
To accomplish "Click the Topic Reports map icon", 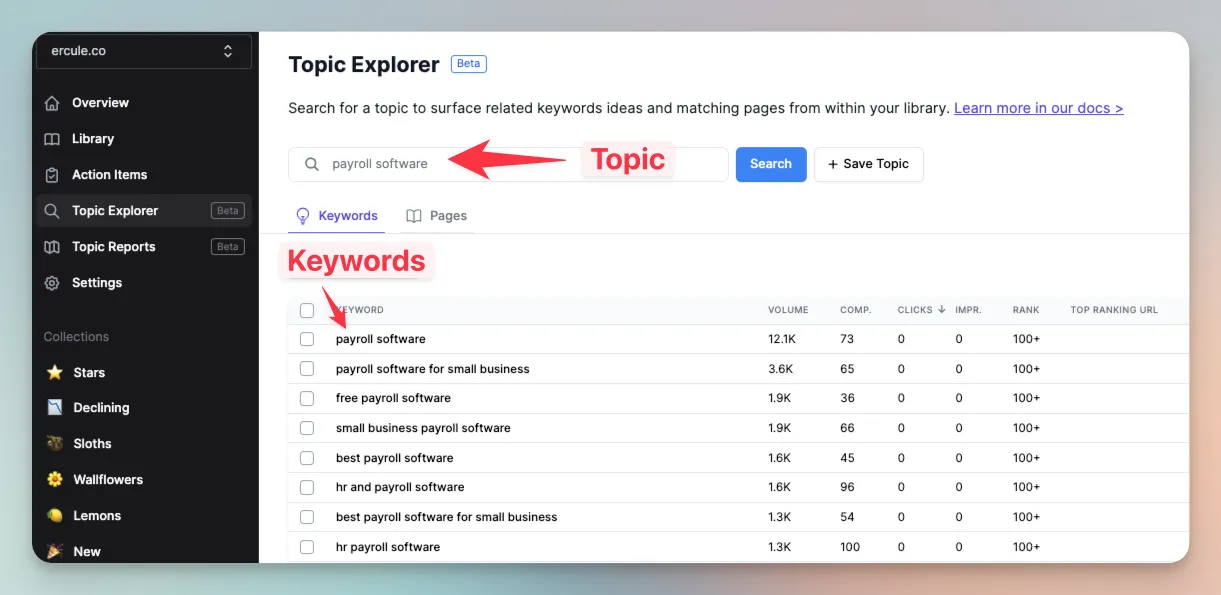I will tap(52, 247).
